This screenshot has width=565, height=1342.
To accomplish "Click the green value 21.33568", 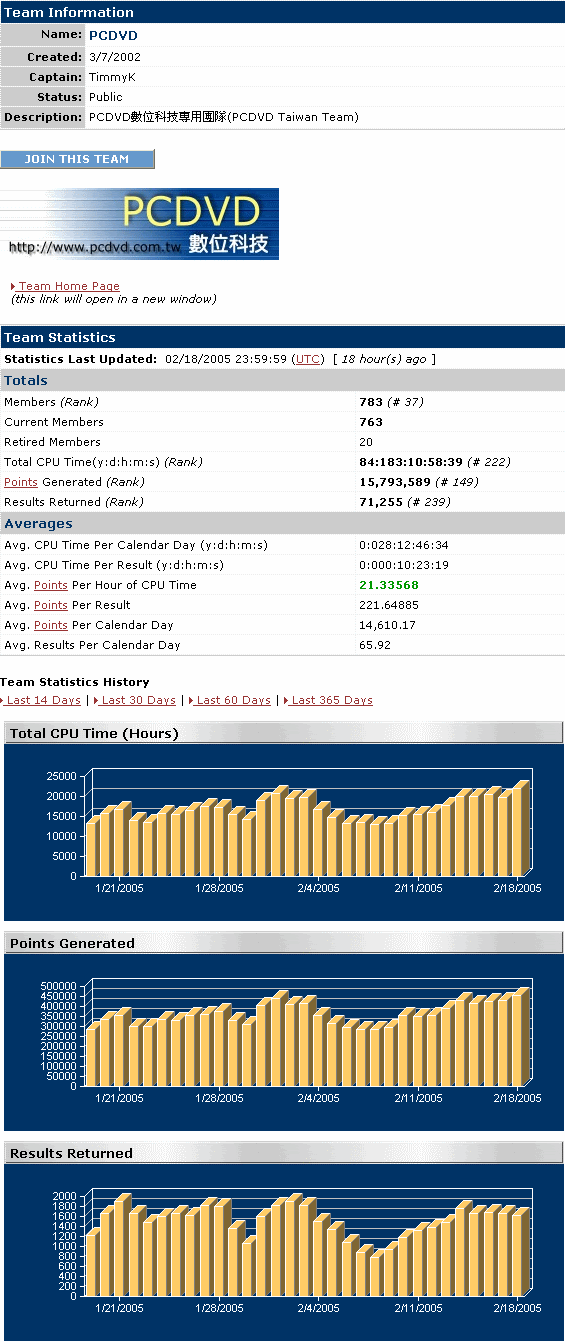I will coord(388,585).
